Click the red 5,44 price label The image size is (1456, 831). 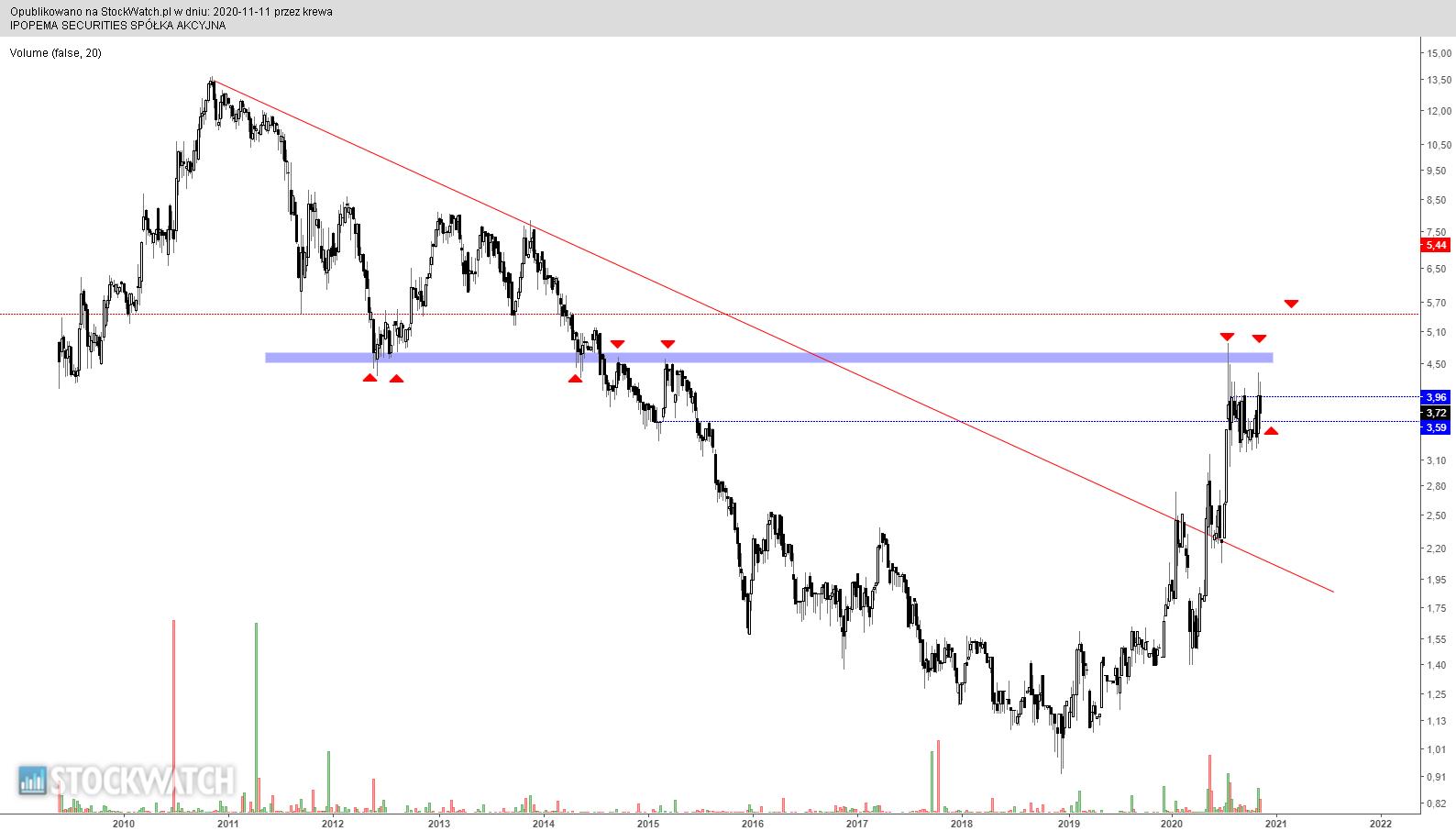pos(1434,245)
